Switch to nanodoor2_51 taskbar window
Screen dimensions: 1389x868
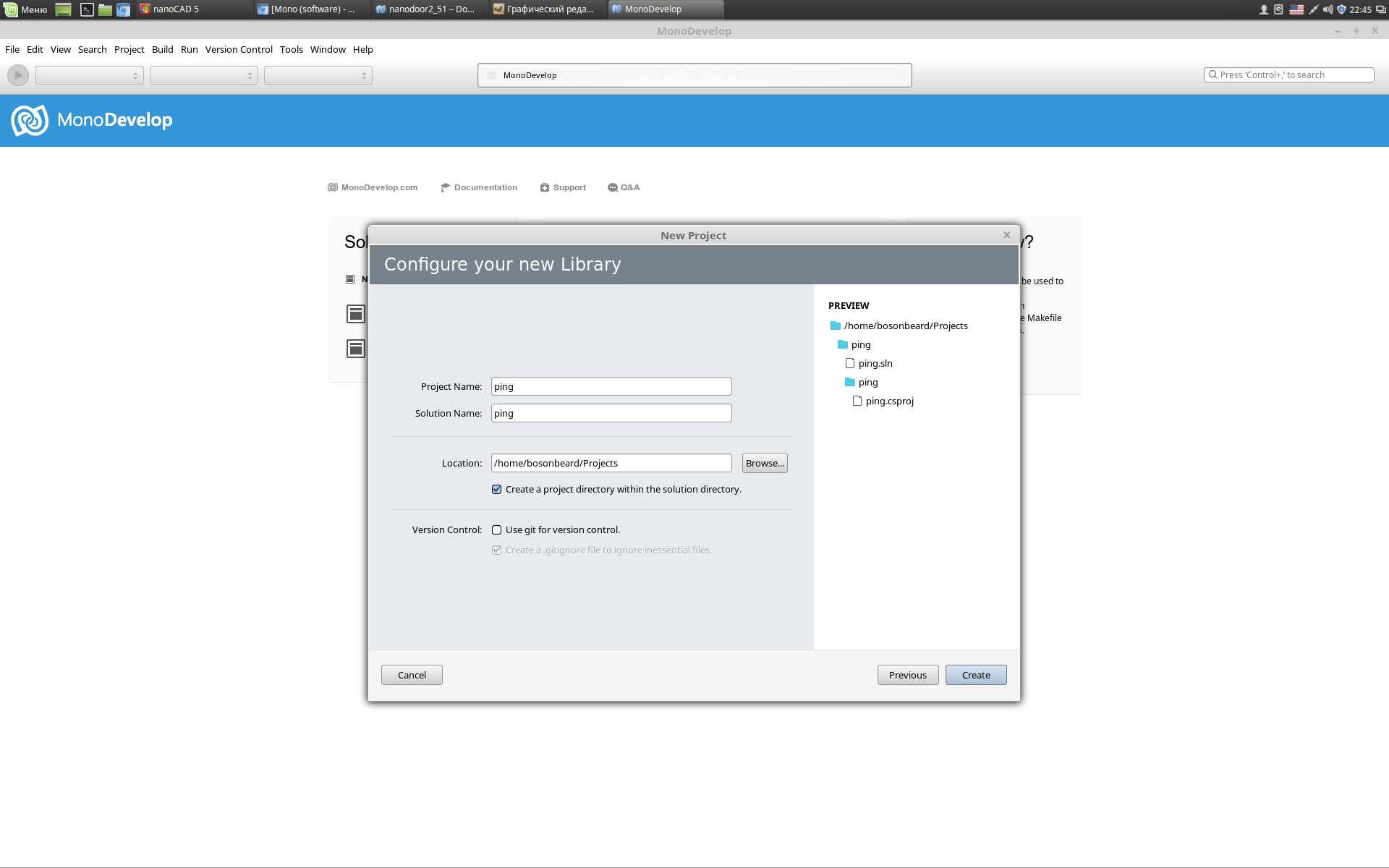(x=430, y=9)
